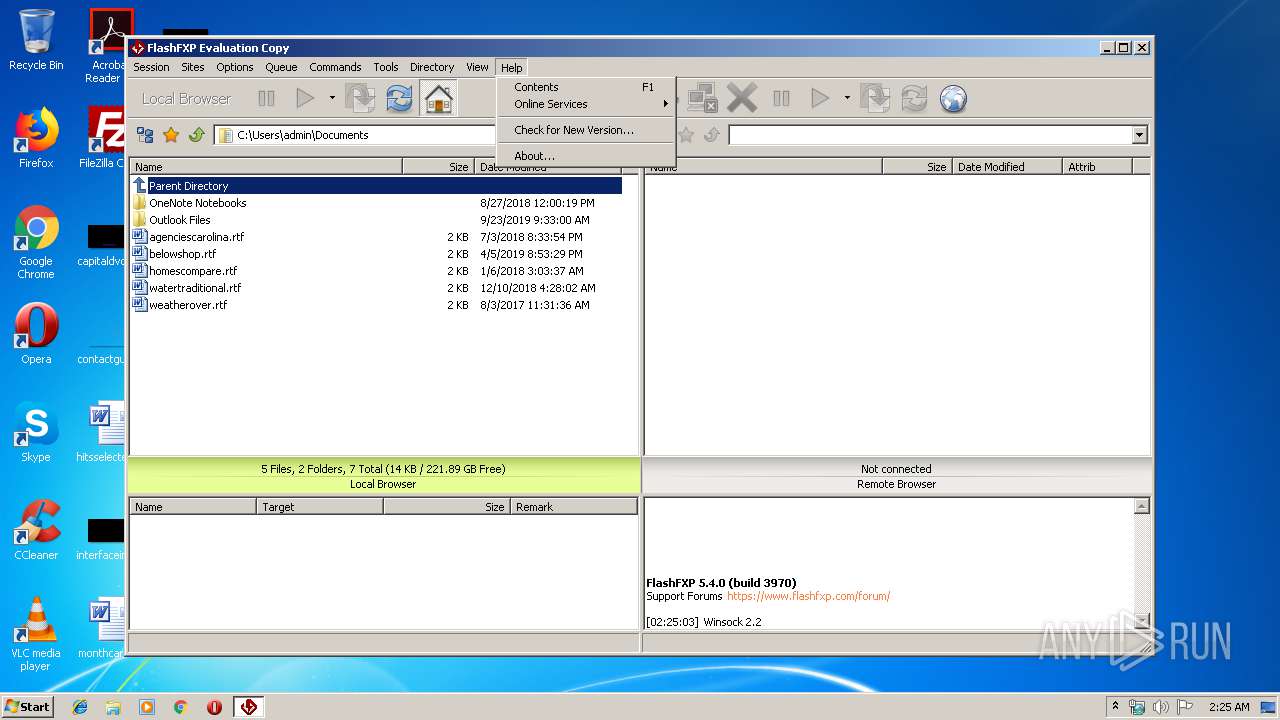Sort remote list by Date Modified
The image size is (1280, 720).
[1006, 167]
